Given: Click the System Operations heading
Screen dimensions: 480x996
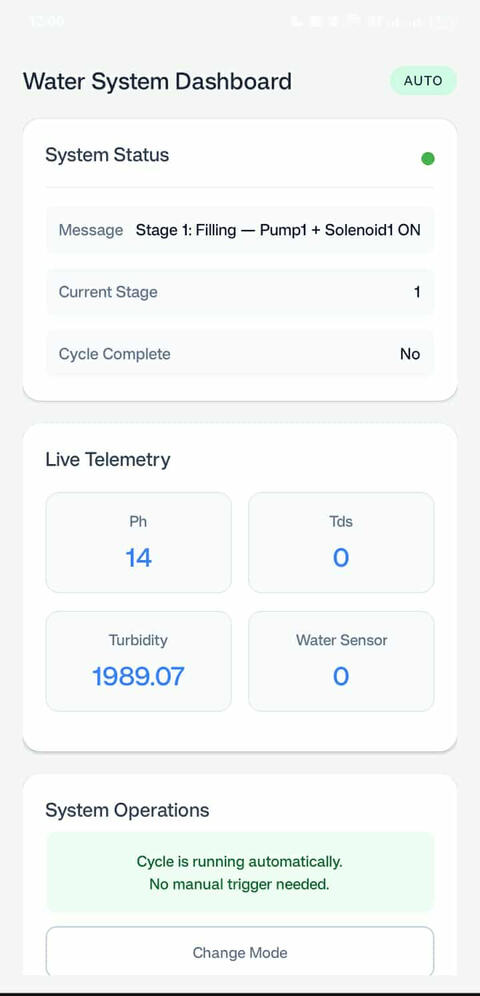Looking at the screenshot, I should 127,811.
